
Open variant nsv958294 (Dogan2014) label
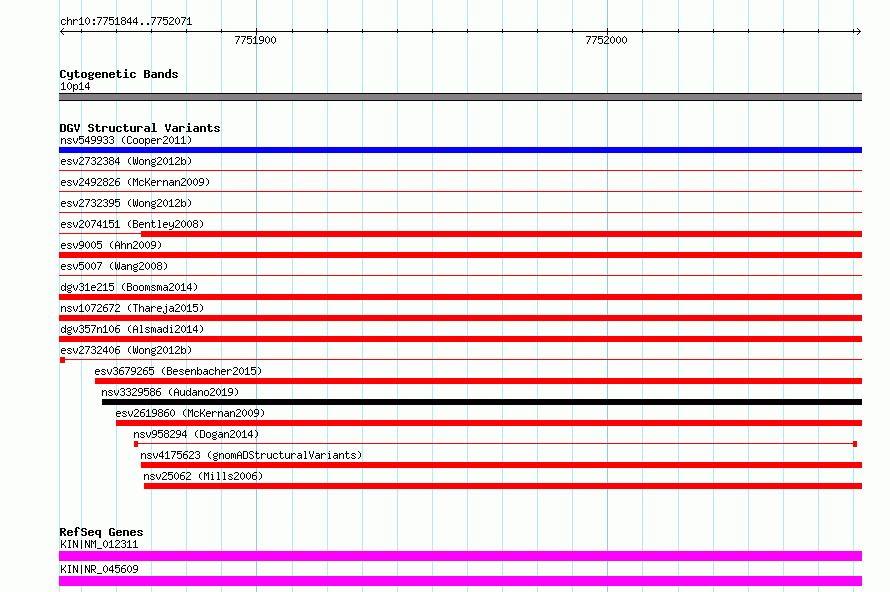[x=196, y=434]
